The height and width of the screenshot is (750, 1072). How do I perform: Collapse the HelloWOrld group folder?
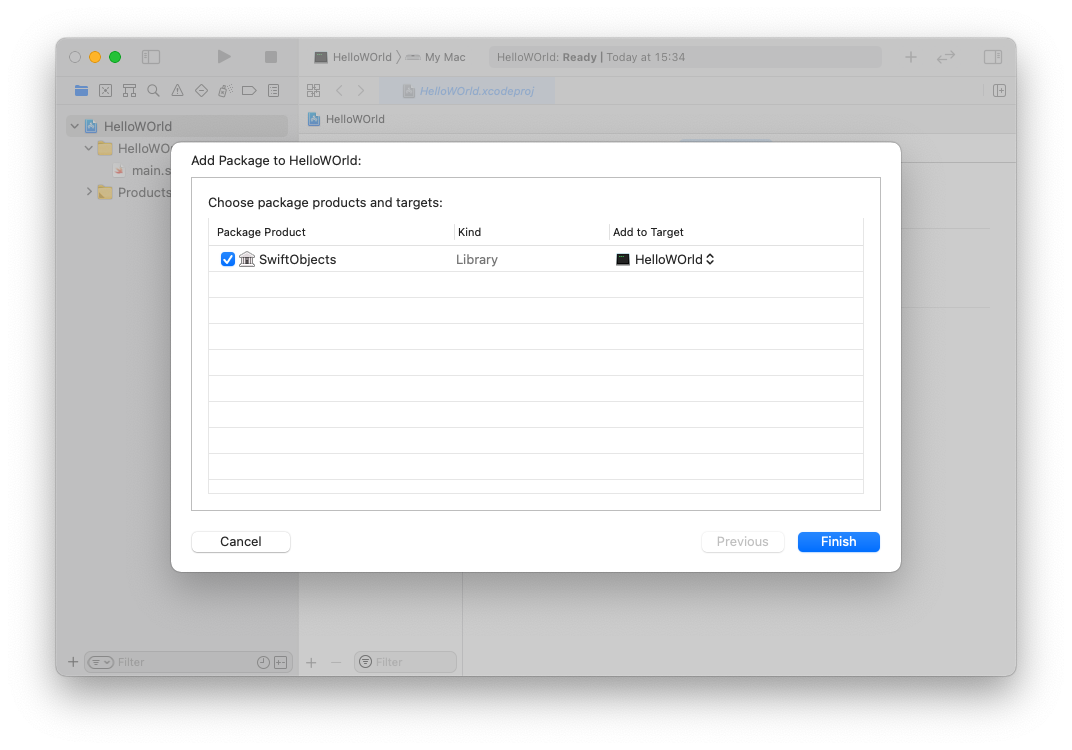(x=88, y=148)
